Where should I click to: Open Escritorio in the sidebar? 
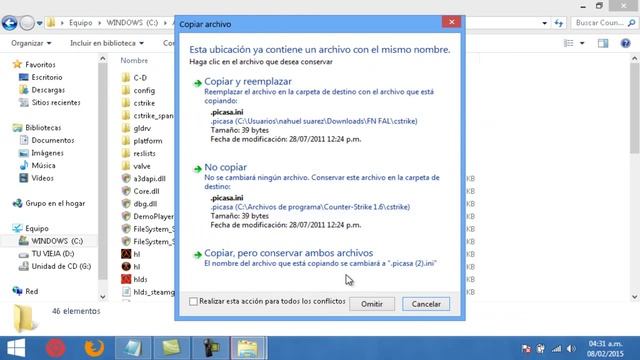47,77
